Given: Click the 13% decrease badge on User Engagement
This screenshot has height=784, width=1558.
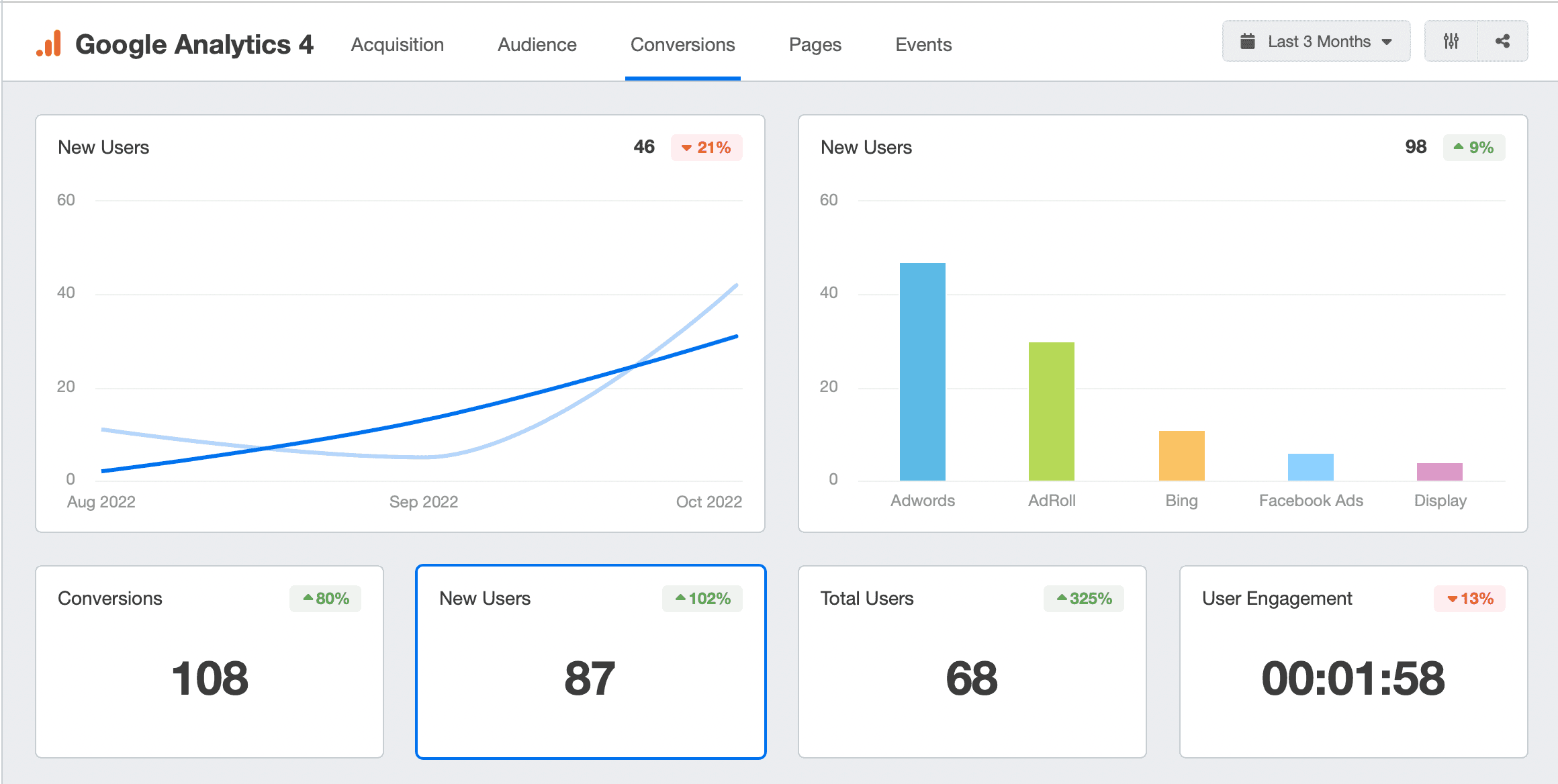Looking at the screenshot, I should 1469,599.
